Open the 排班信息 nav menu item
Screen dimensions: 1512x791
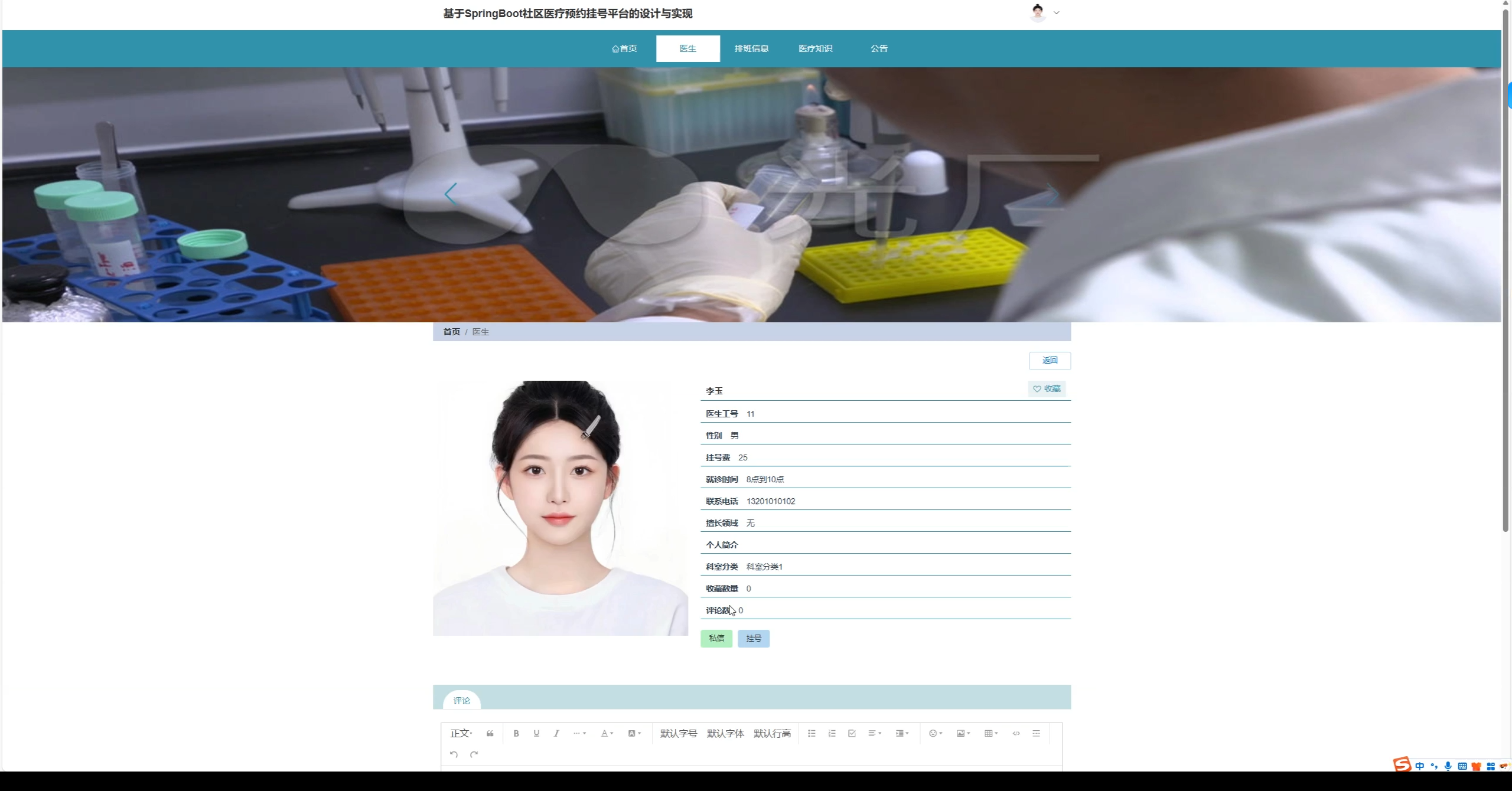751,48
